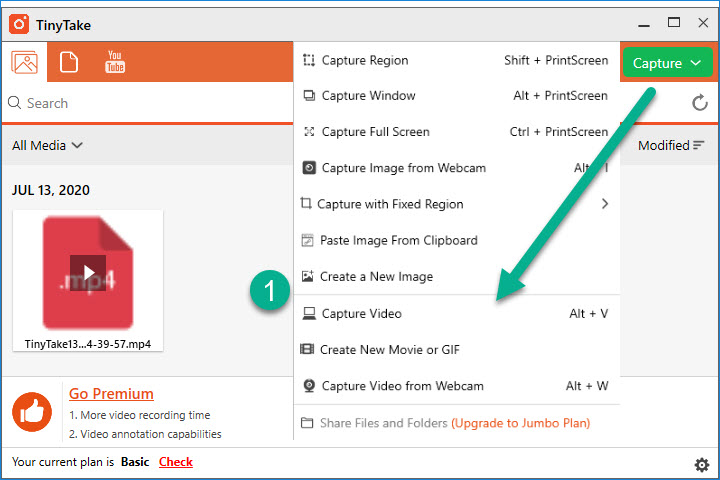Click the Check plan link

(x=176, y=462)
